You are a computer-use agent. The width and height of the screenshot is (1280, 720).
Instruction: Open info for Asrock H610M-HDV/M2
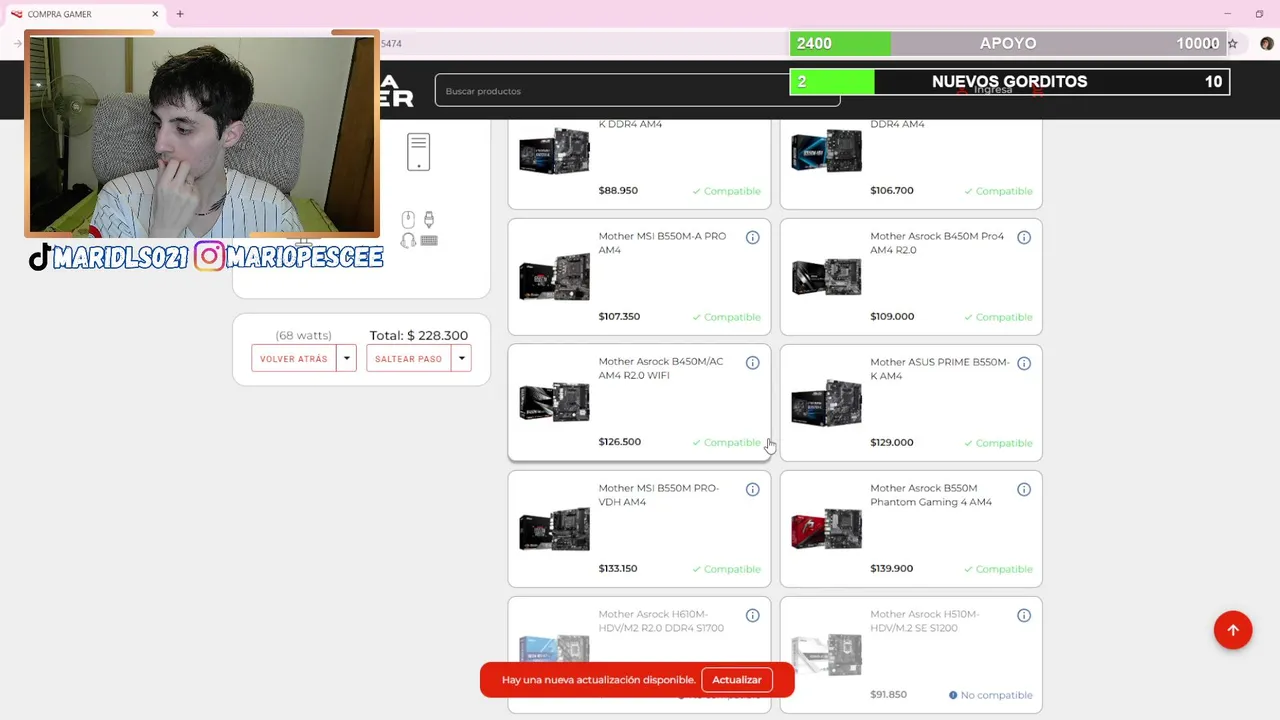pyautogui.click(x=752, y=615)
